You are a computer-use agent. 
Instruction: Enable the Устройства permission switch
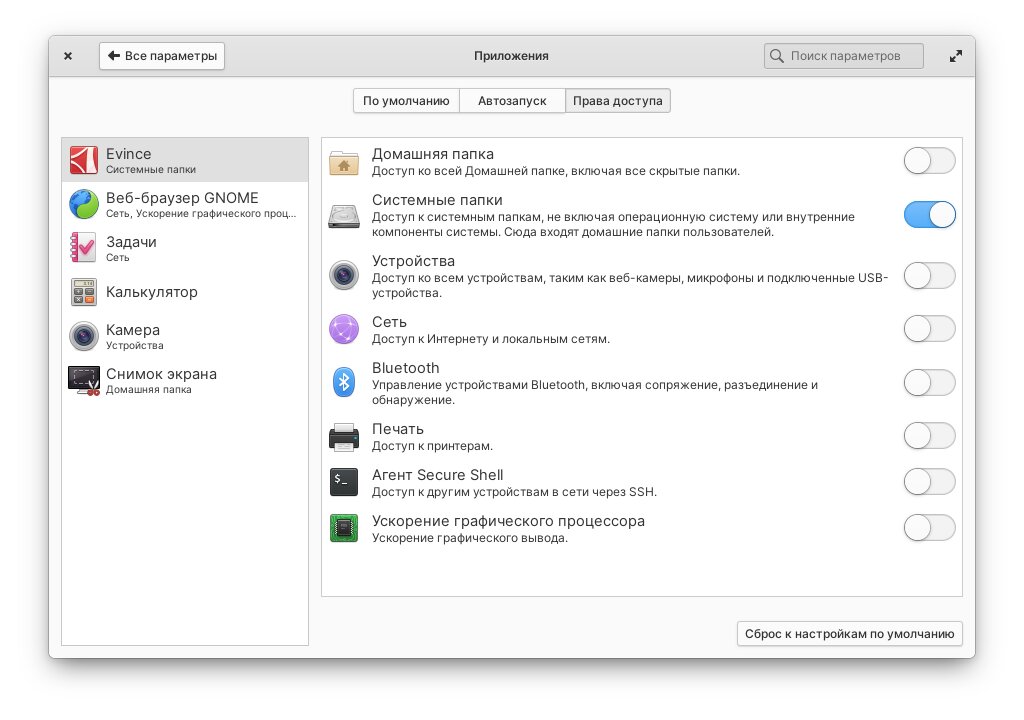929,275
